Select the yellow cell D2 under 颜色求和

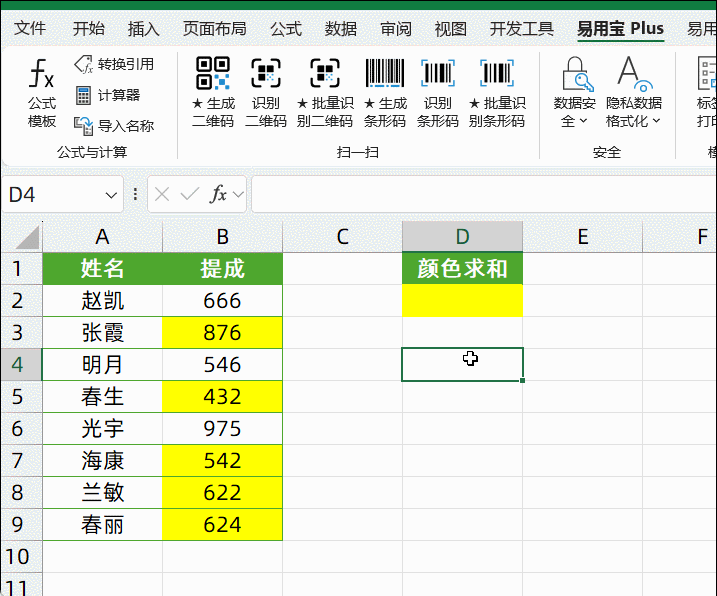(462, 301)
